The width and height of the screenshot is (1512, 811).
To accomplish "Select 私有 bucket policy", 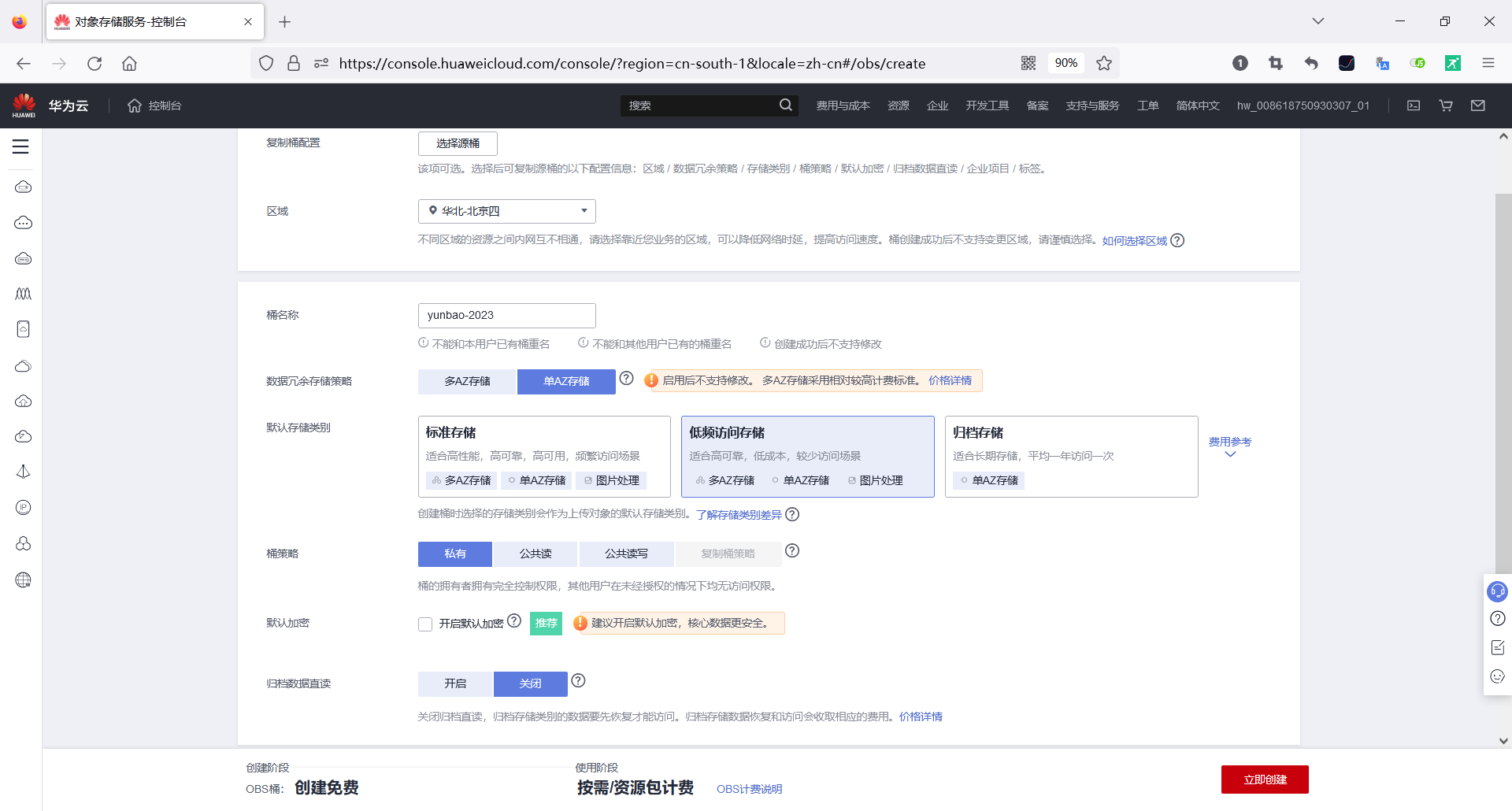I will point(455,554).
